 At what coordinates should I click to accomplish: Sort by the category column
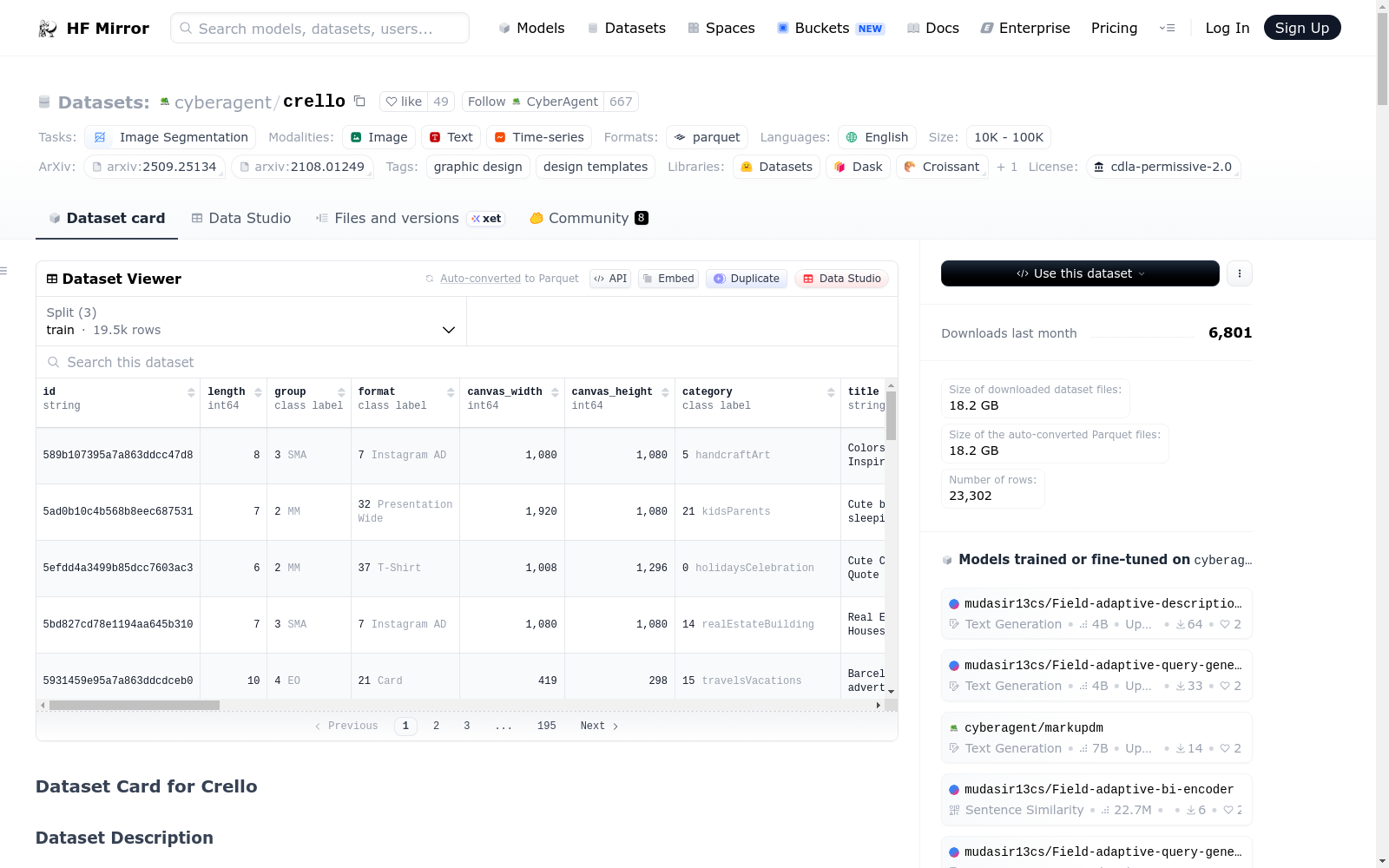[x=831, y=393]
